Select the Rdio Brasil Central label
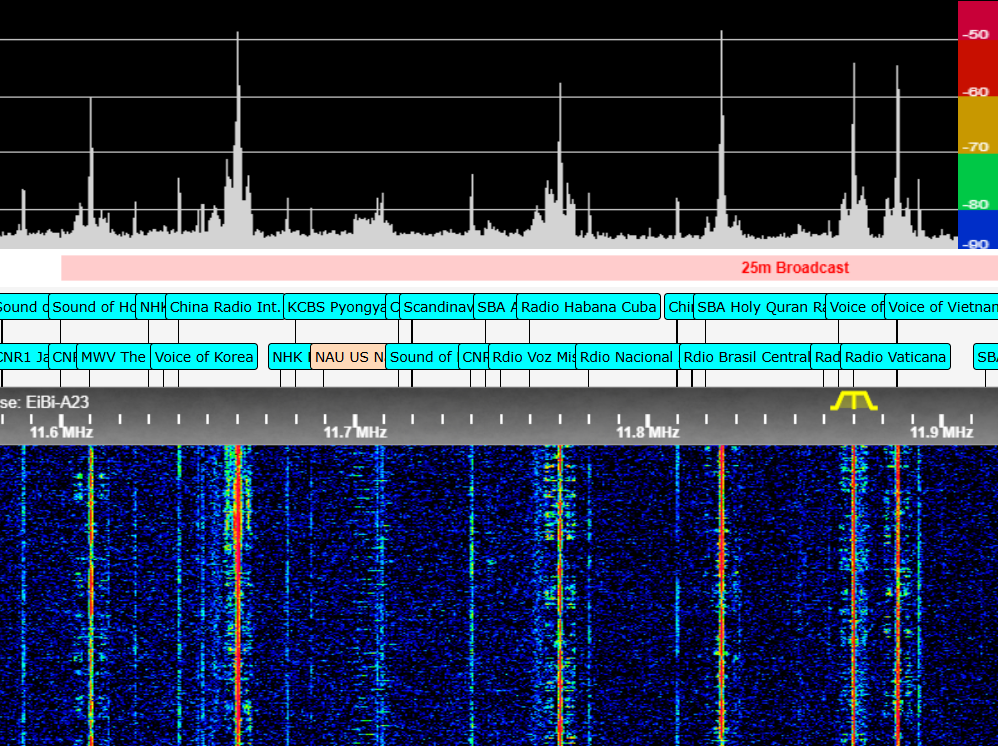Viewport: 998px width, 746px height. (x=744, y=356)
